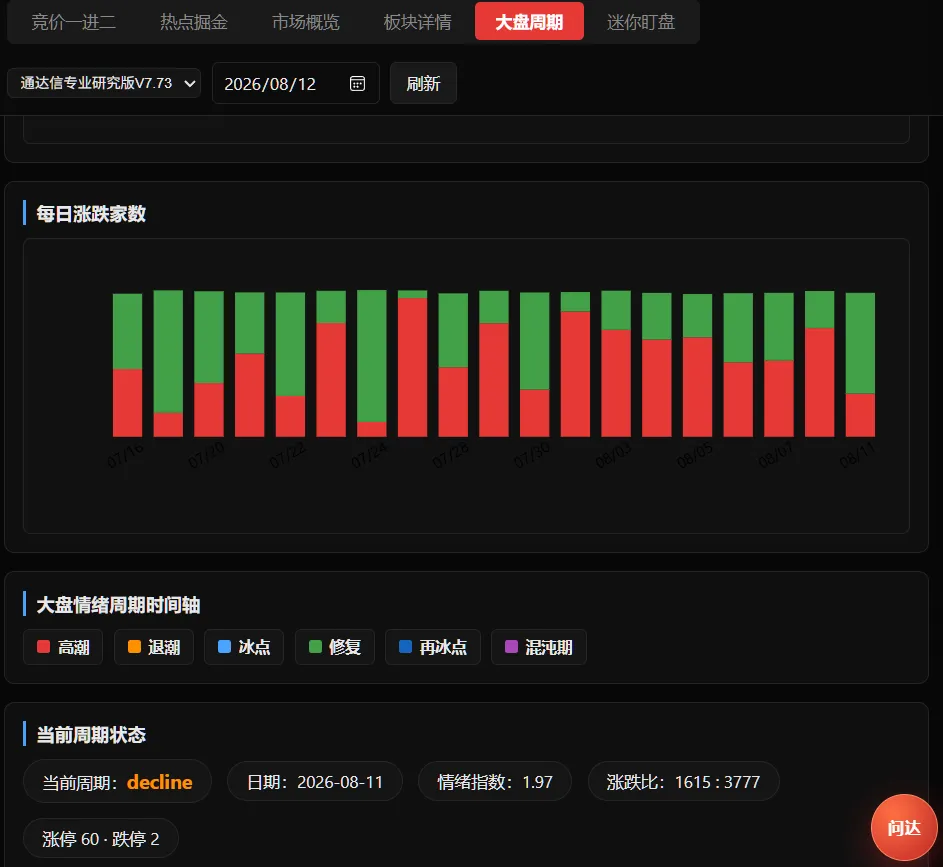Toggle the 高潮 legend filter
Viewport: 943px width, 867px height.
click(x=63, y=647)
